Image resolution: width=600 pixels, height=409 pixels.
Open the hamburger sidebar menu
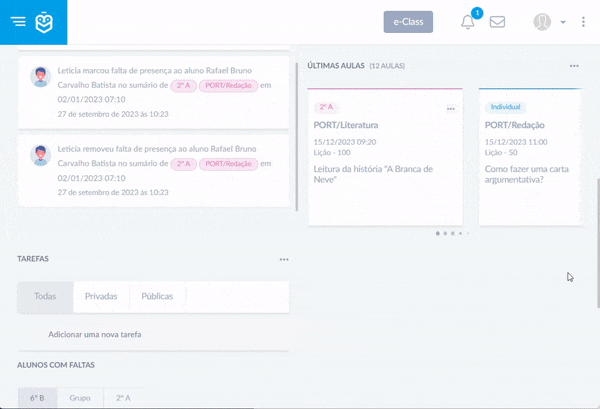click(x=19, y=22)
